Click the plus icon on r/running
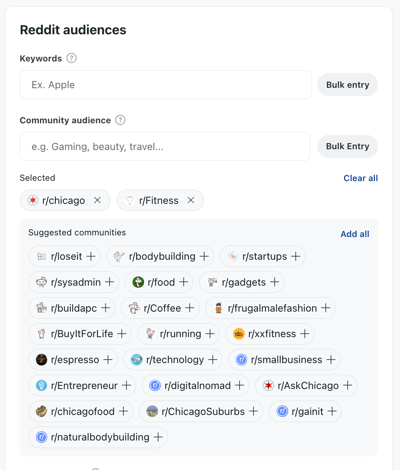The image size is (400, 470). (210, 333)
